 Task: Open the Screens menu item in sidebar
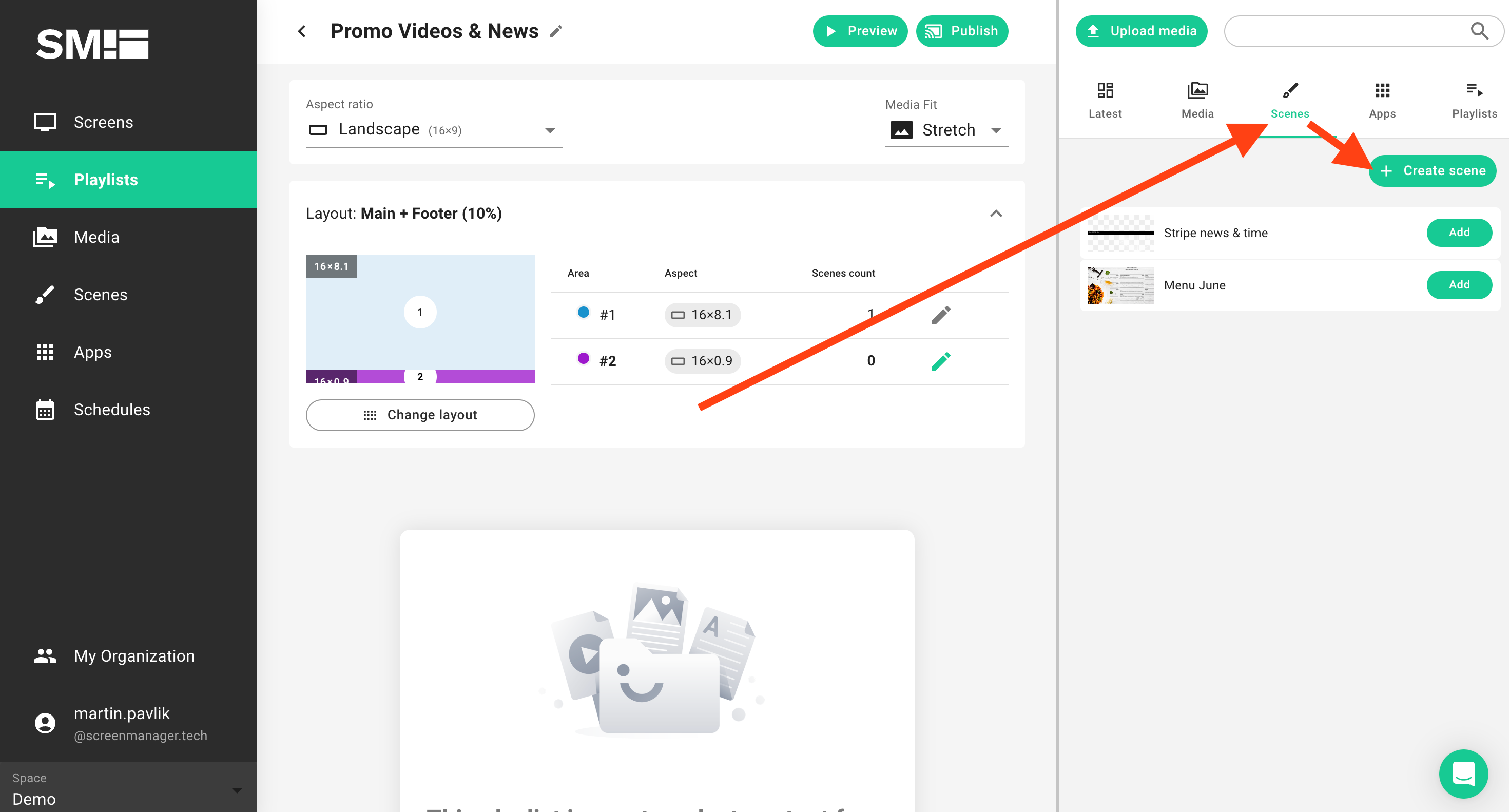pyautogui.click(x=103, y=122)
